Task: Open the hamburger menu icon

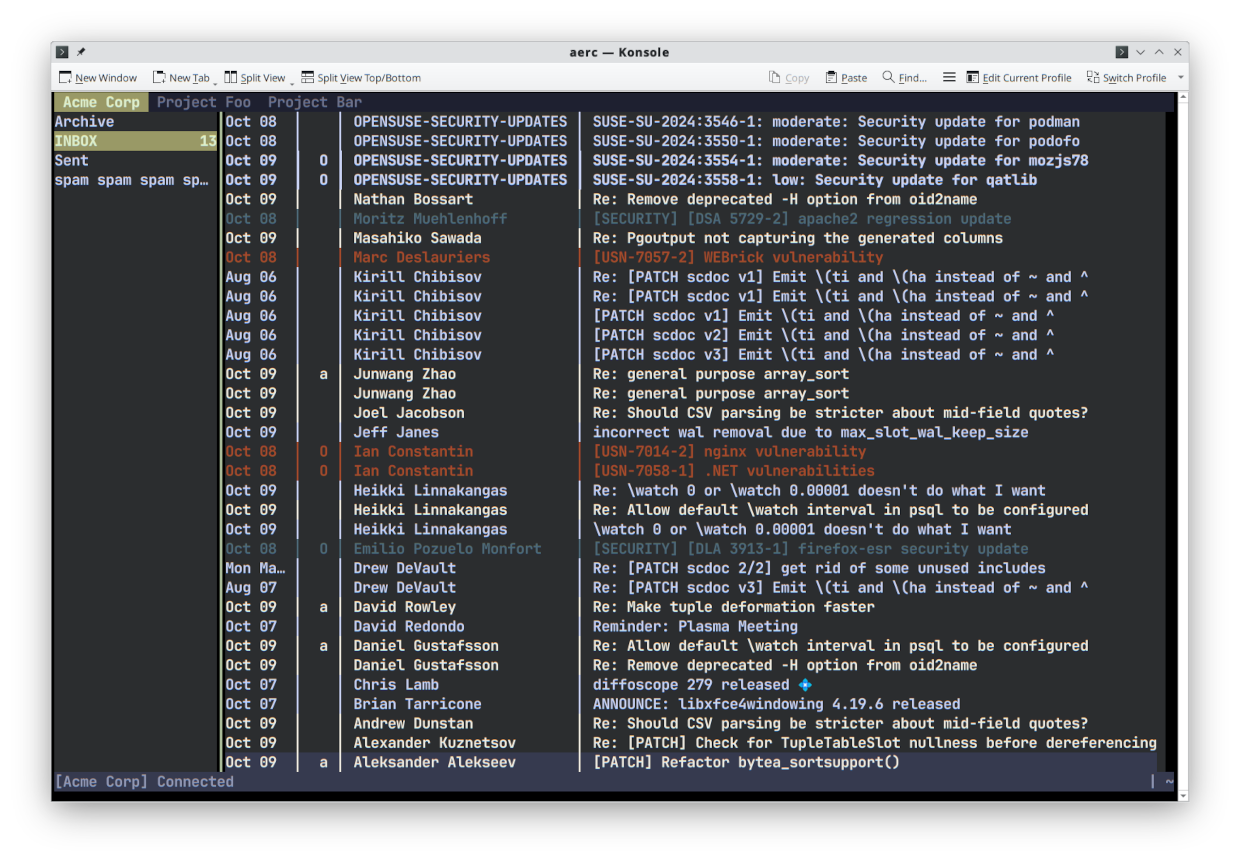Action: (949, 78)
